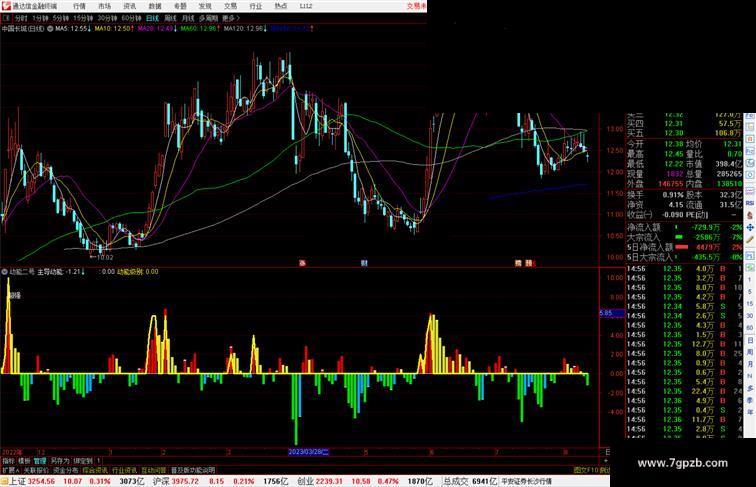Click the sidebar icon labeled 日

(750, 340)
